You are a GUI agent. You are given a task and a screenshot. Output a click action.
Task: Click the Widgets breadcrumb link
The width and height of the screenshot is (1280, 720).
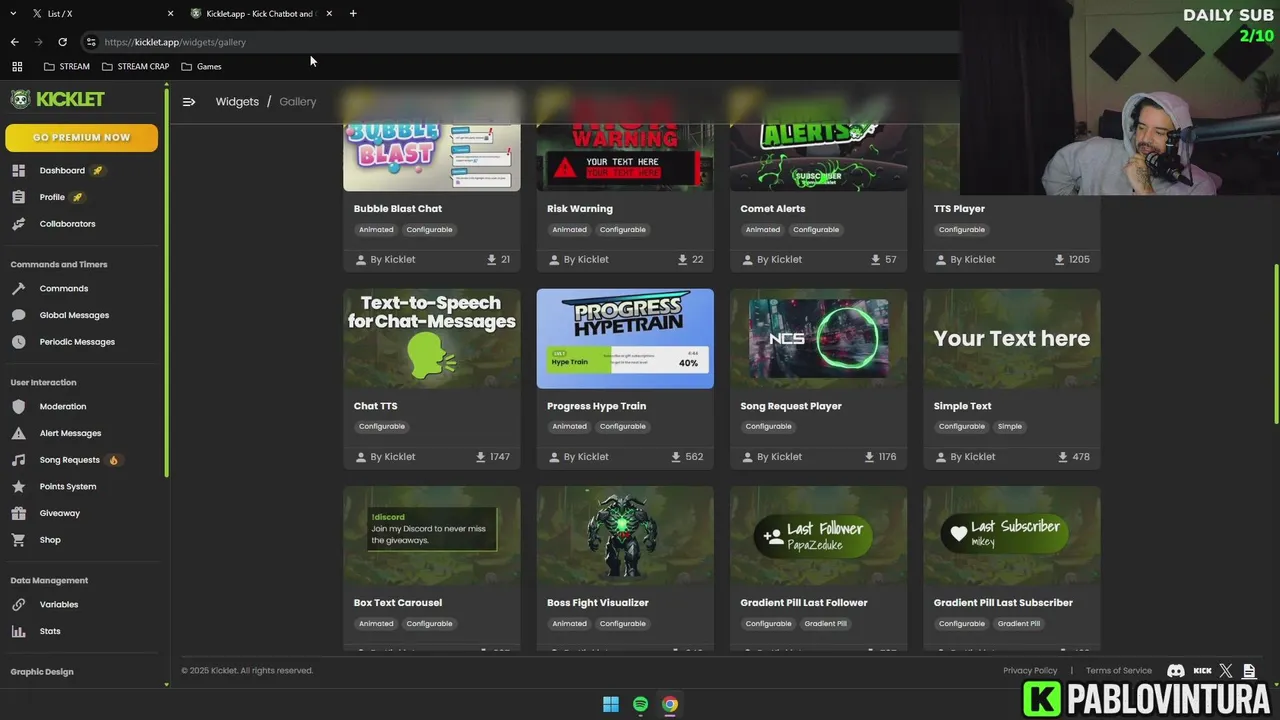(x=237, y=102)
